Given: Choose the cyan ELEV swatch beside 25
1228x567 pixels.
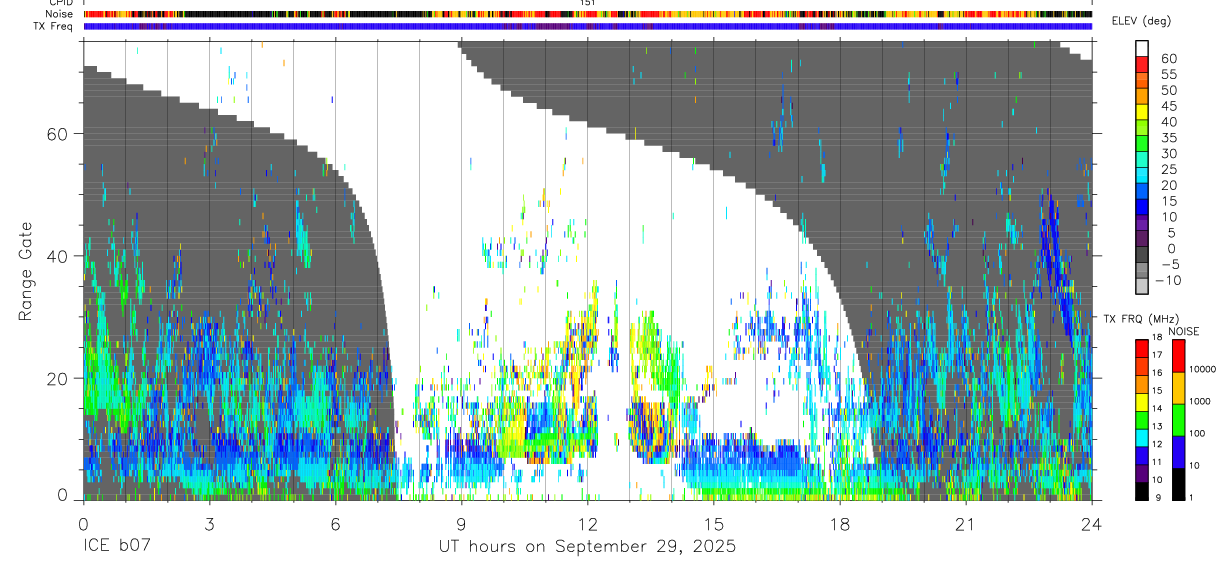Looking at the screenshot, I should [x=1142, y=175].
